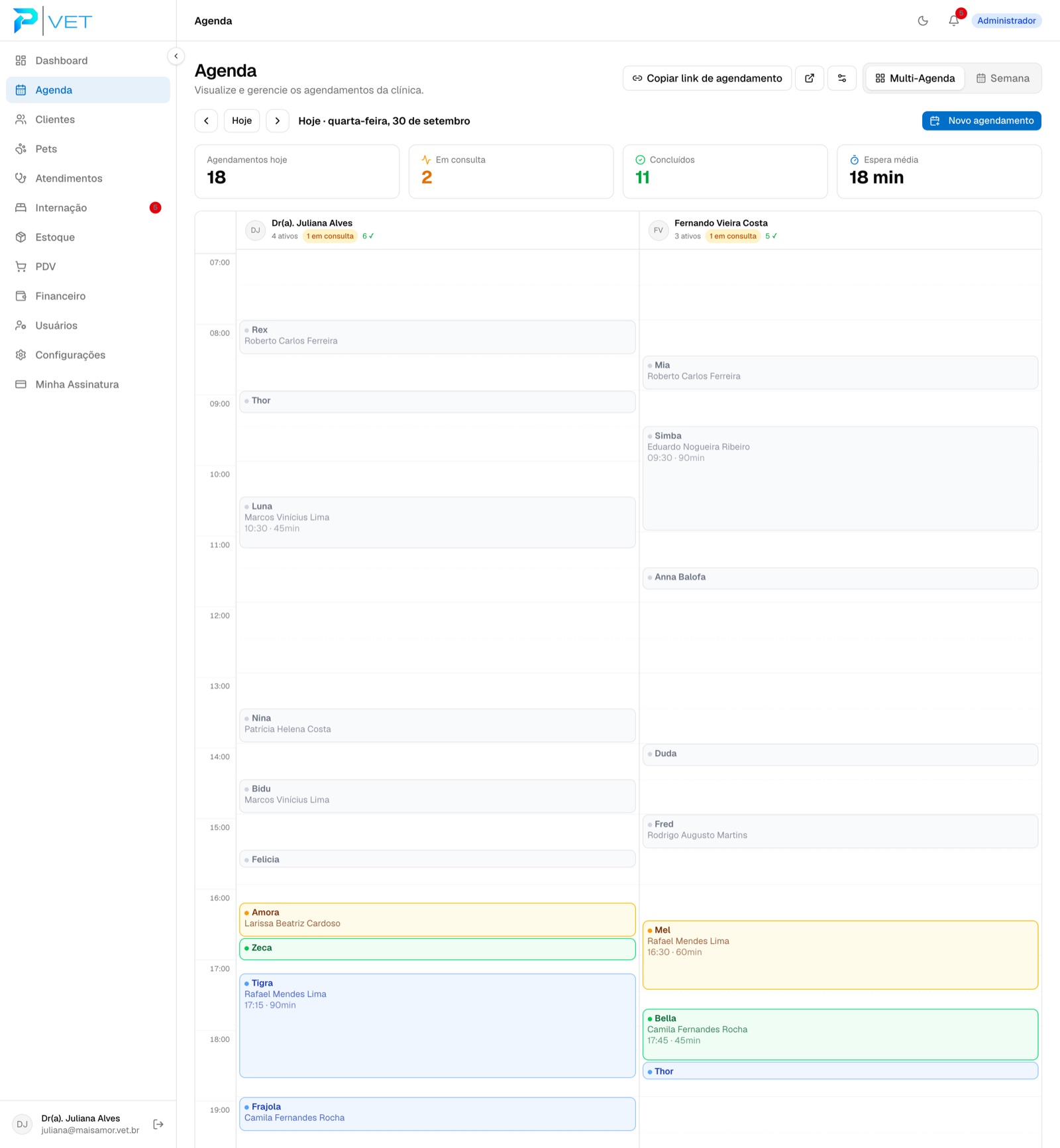Click the external link icon button
This screenshot has width=1060, height=1148.
coord(810,78)
